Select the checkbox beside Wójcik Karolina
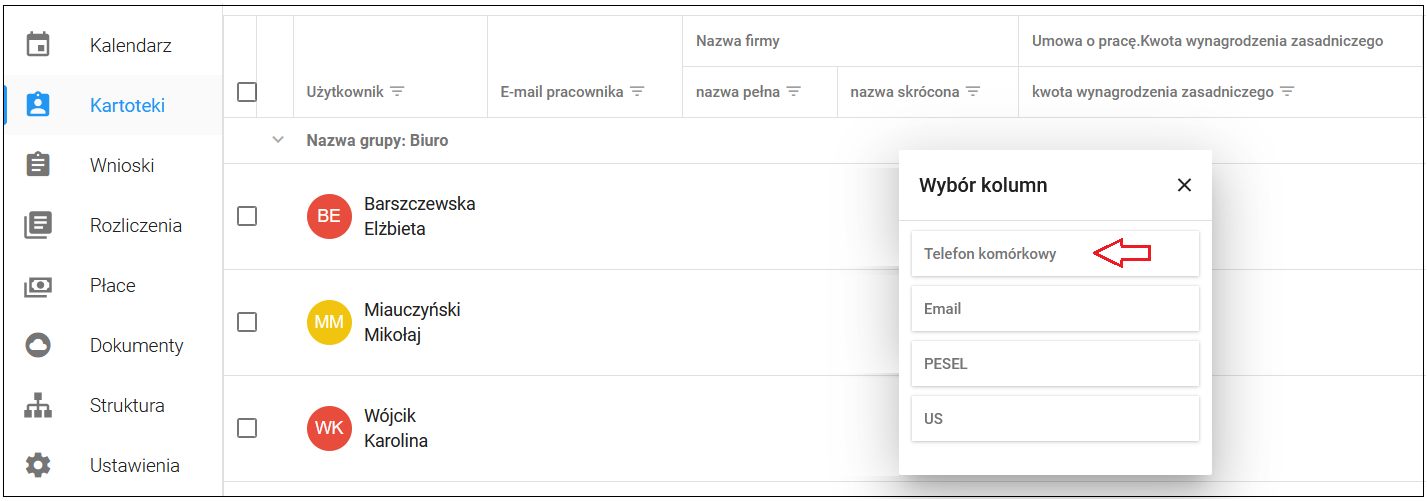Screen dimensions: 1427x501 (247, 428)
